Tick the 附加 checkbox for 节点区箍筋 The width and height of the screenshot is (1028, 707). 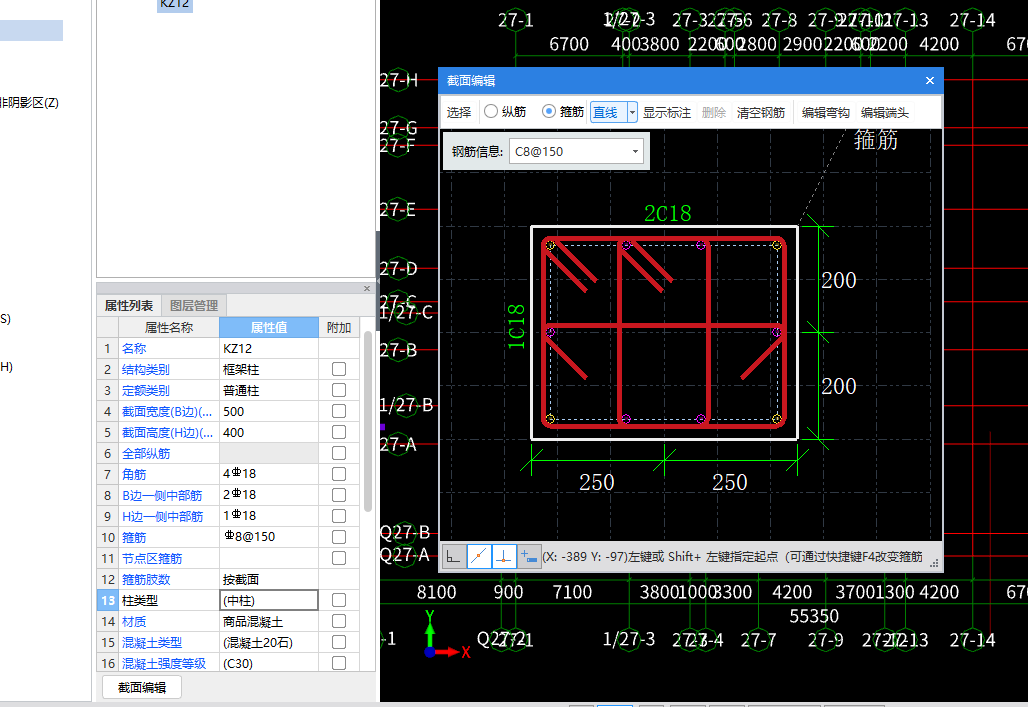point(339,558)
